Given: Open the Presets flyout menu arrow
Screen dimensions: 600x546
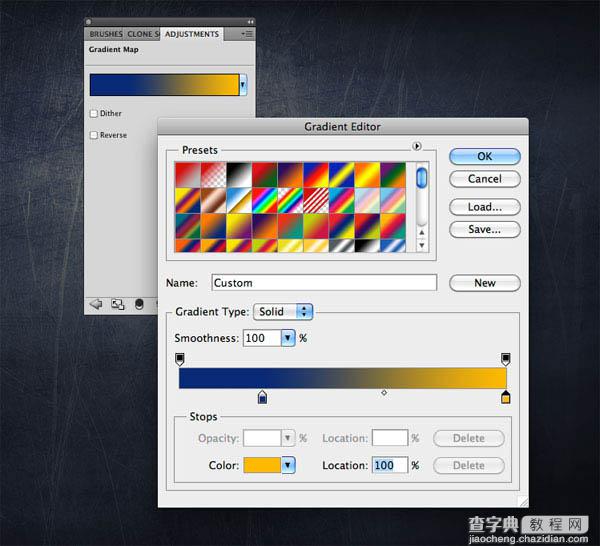Looking at the screenshot, I should 417,146.
